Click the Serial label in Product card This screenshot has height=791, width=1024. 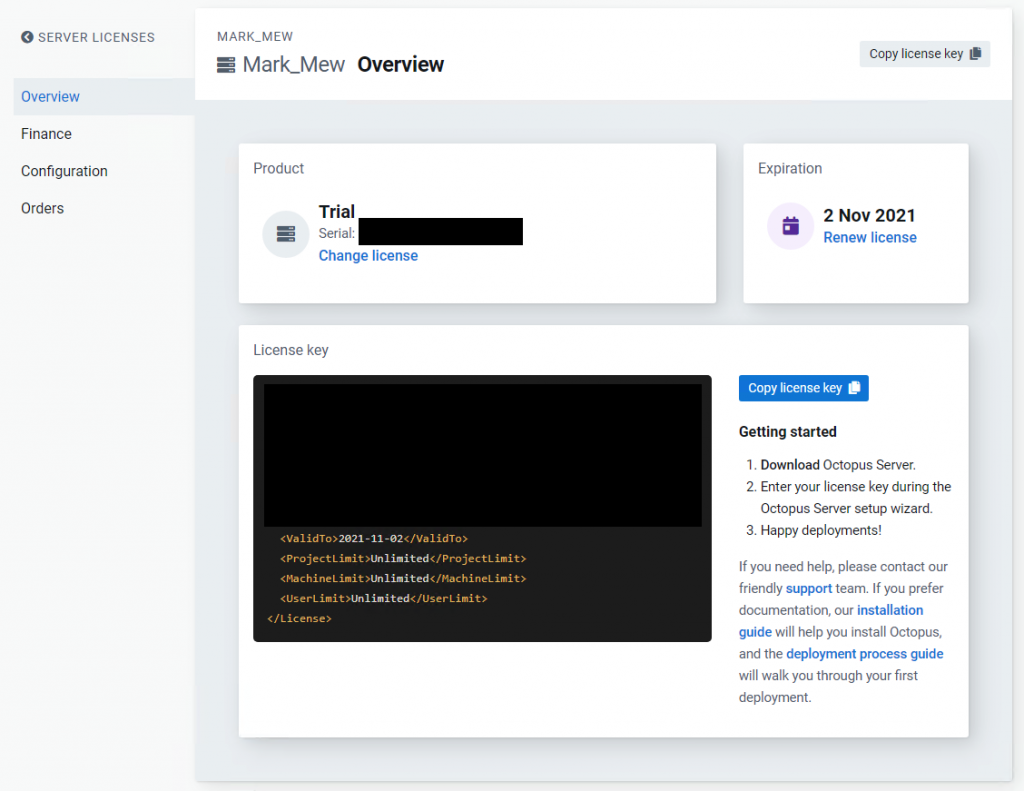pyautogui.click(x=337, y=233)
